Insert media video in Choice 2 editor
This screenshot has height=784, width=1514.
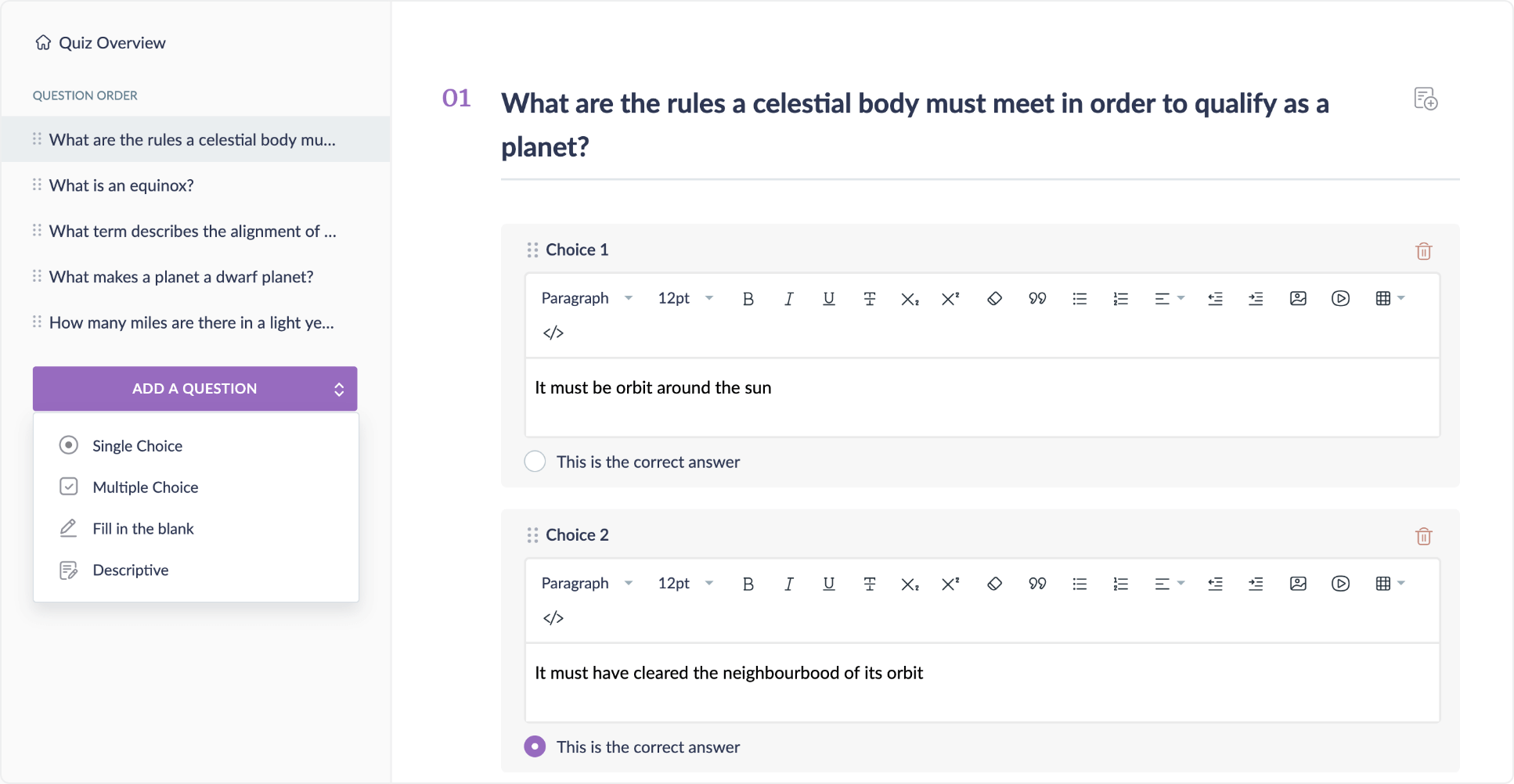(1340, 584)
